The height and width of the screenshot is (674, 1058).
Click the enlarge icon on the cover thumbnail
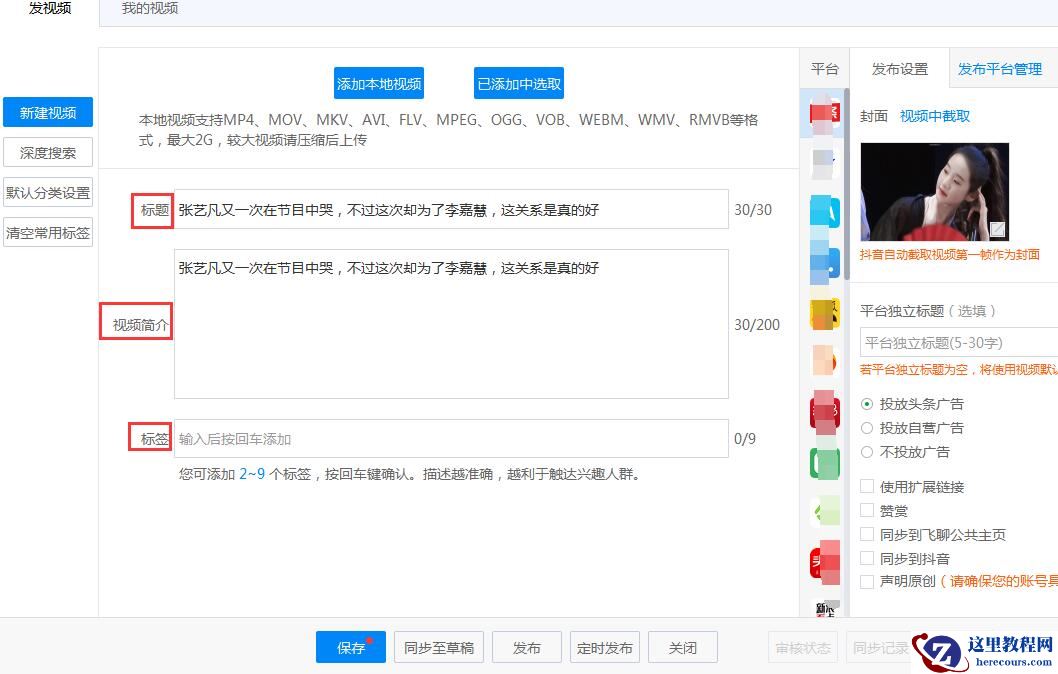pos(997,230)
